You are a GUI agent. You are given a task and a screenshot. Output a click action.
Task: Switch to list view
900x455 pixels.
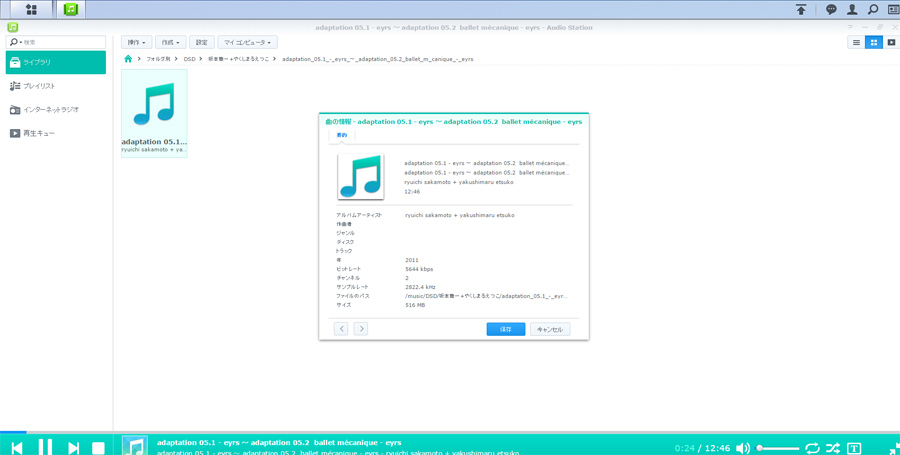[x=856, y=42]
